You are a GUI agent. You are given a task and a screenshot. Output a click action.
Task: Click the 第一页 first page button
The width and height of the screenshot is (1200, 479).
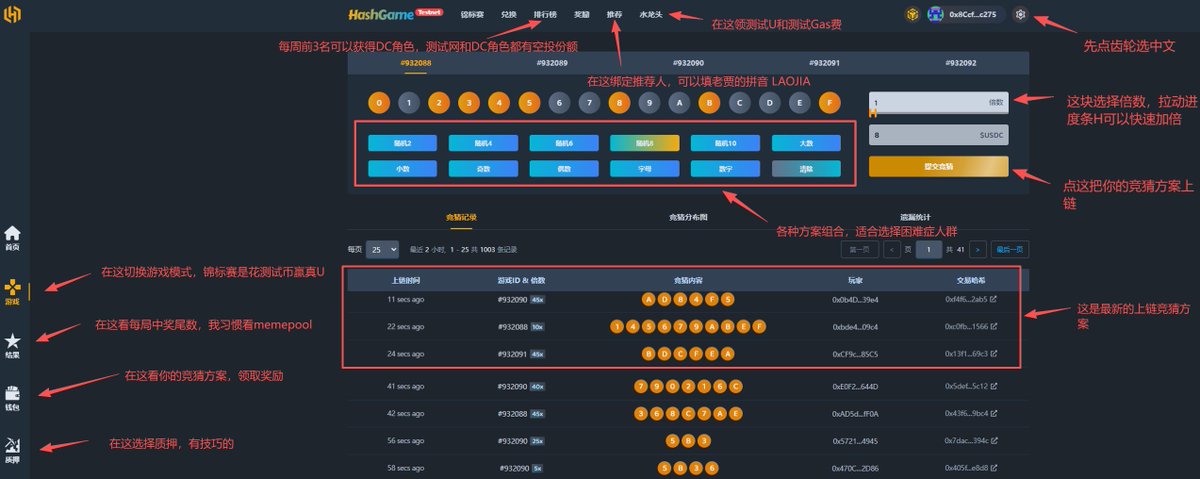859,249
